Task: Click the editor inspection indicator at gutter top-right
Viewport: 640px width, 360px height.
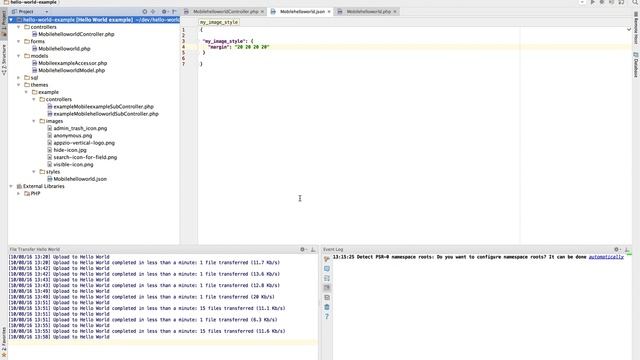Action: click(629, 29)
